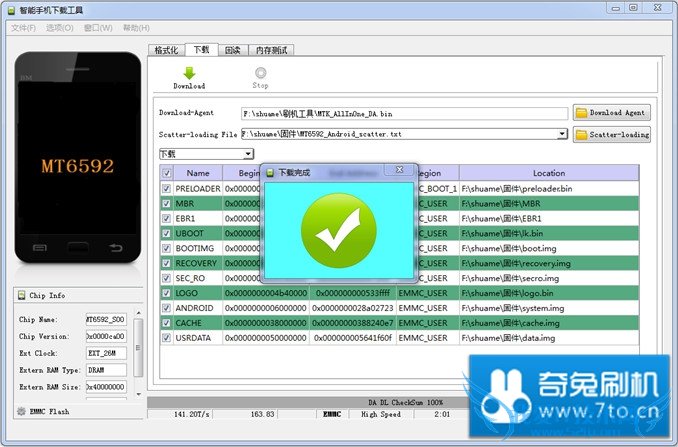Click the 141.20T/s speed status
The height and width of the screenshot is (447, 678).
click(191, 414)
